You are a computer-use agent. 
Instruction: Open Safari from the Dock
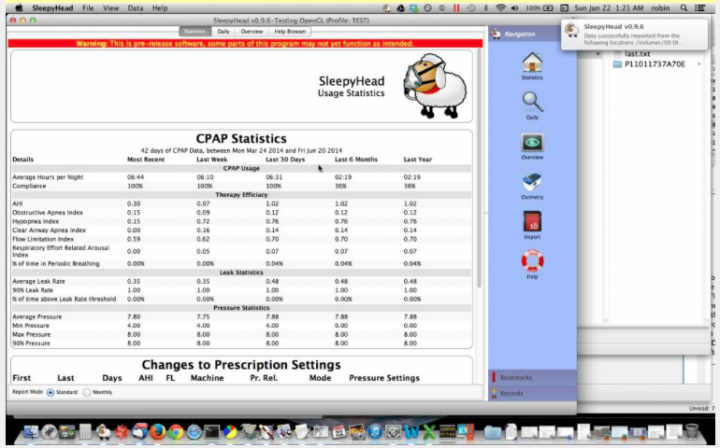[x=194, y=432]
